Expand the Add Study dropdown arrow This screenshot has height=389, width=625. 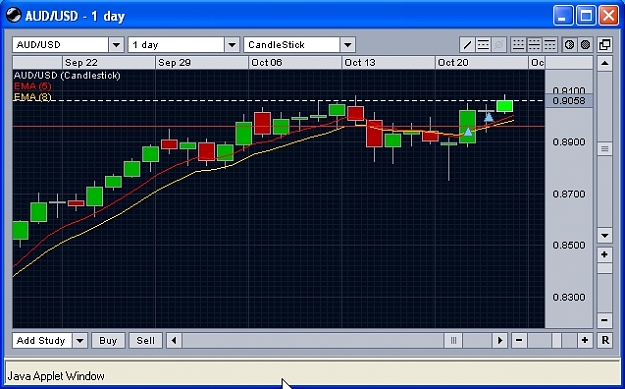point(80,341)
